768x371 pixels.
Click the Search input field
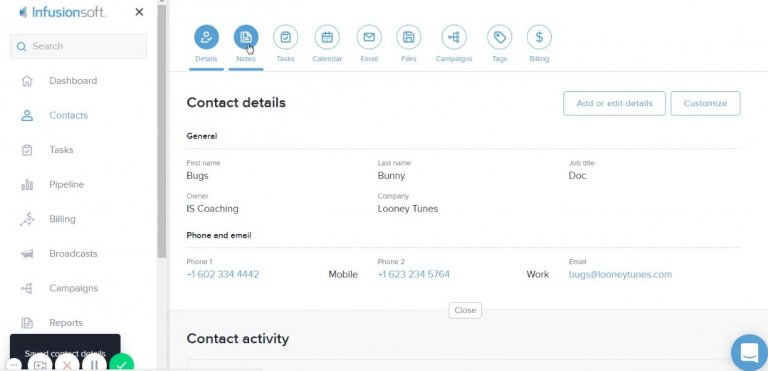click(x=78, y=47)
